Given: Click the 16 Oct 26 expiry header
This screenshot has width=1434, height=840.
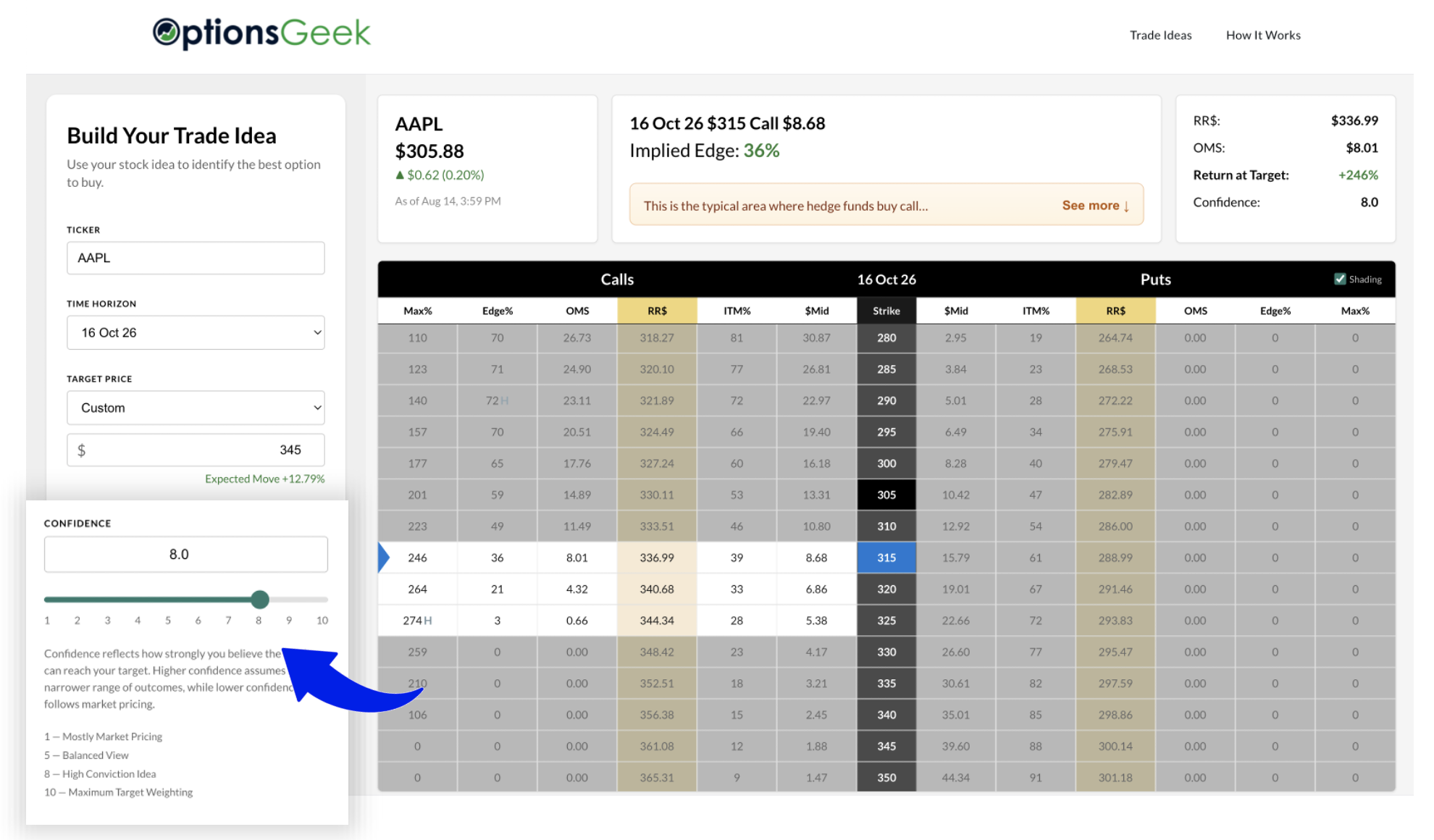Looking at the screenshot, I should coord(886,280).
